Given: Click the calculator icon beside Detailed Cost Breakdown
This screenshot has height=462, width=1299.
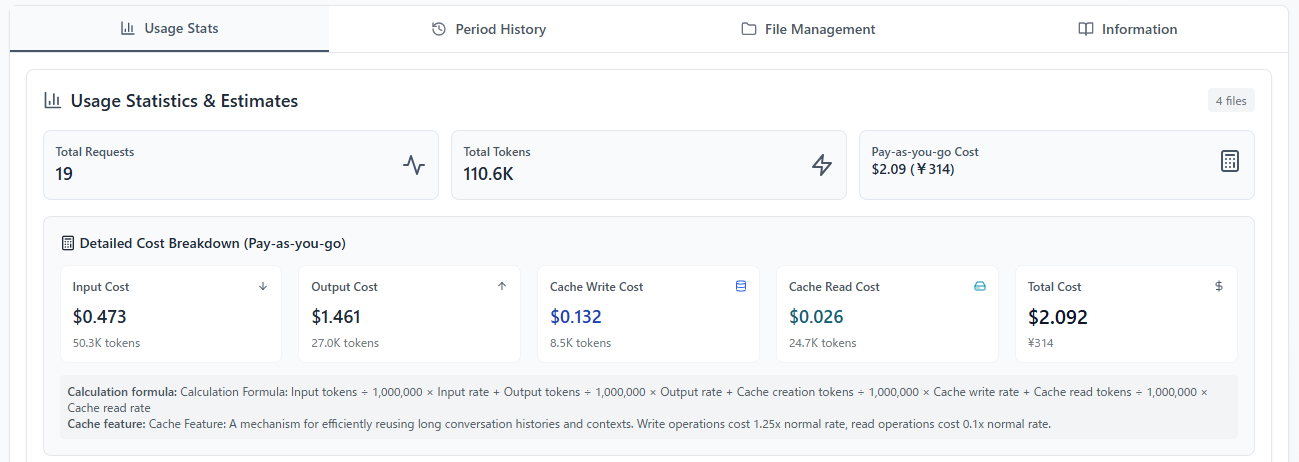Looking at the screenshot, I should (x=68, y=243).
